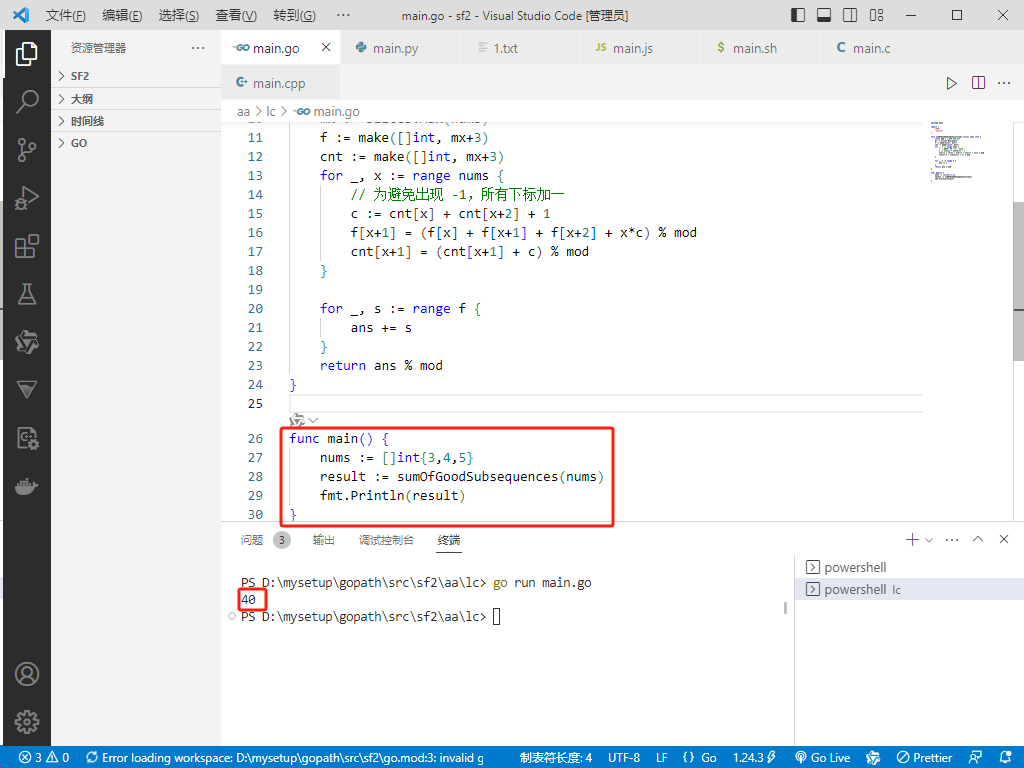This screenshot has height=768, width=1024.
Task: Click Go Live in status bar
Action: (x=822, y=758)
